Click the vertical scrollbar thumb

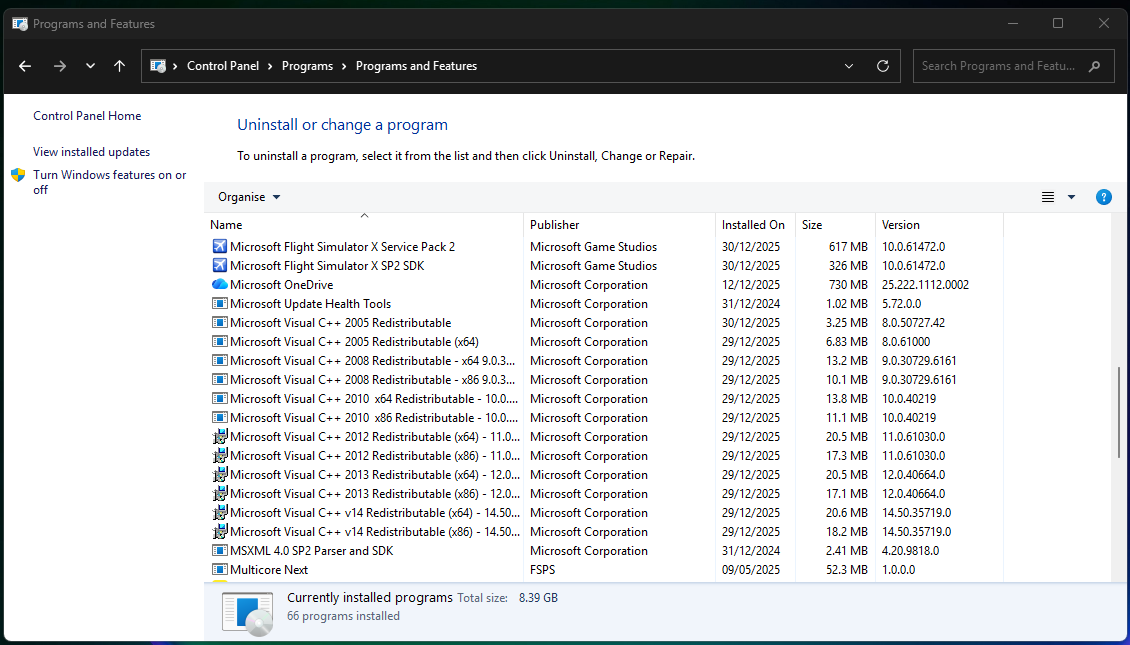(x=1119, y=412)
